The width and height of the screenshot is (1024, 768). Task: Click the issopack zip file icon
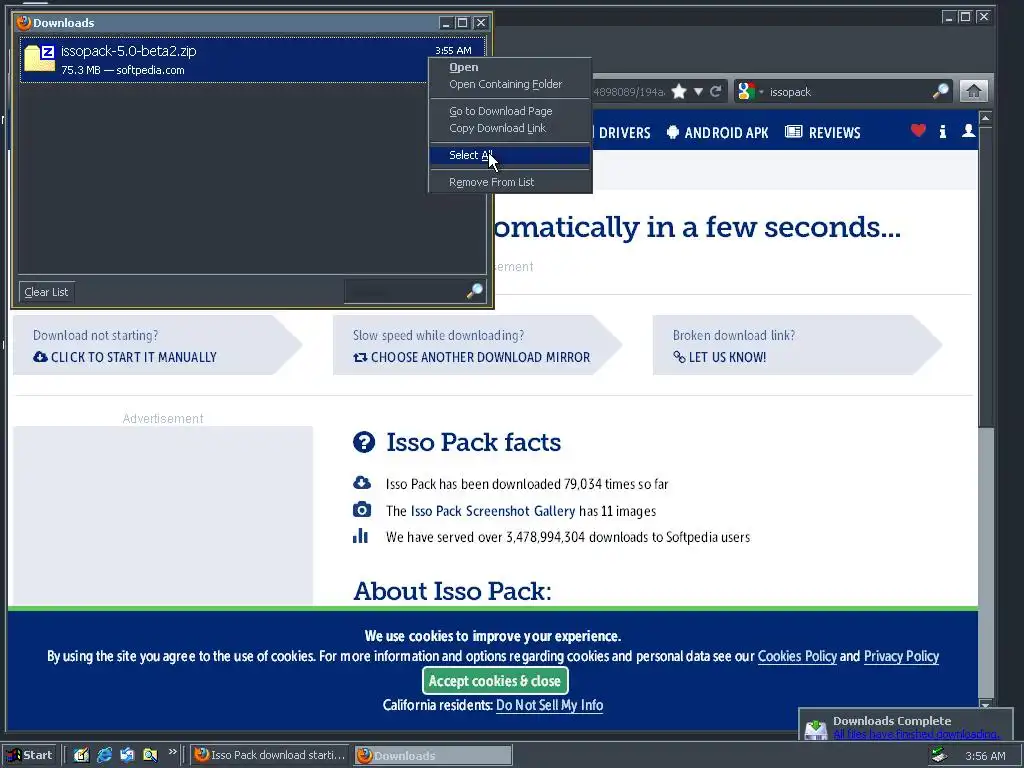(39, 59)
